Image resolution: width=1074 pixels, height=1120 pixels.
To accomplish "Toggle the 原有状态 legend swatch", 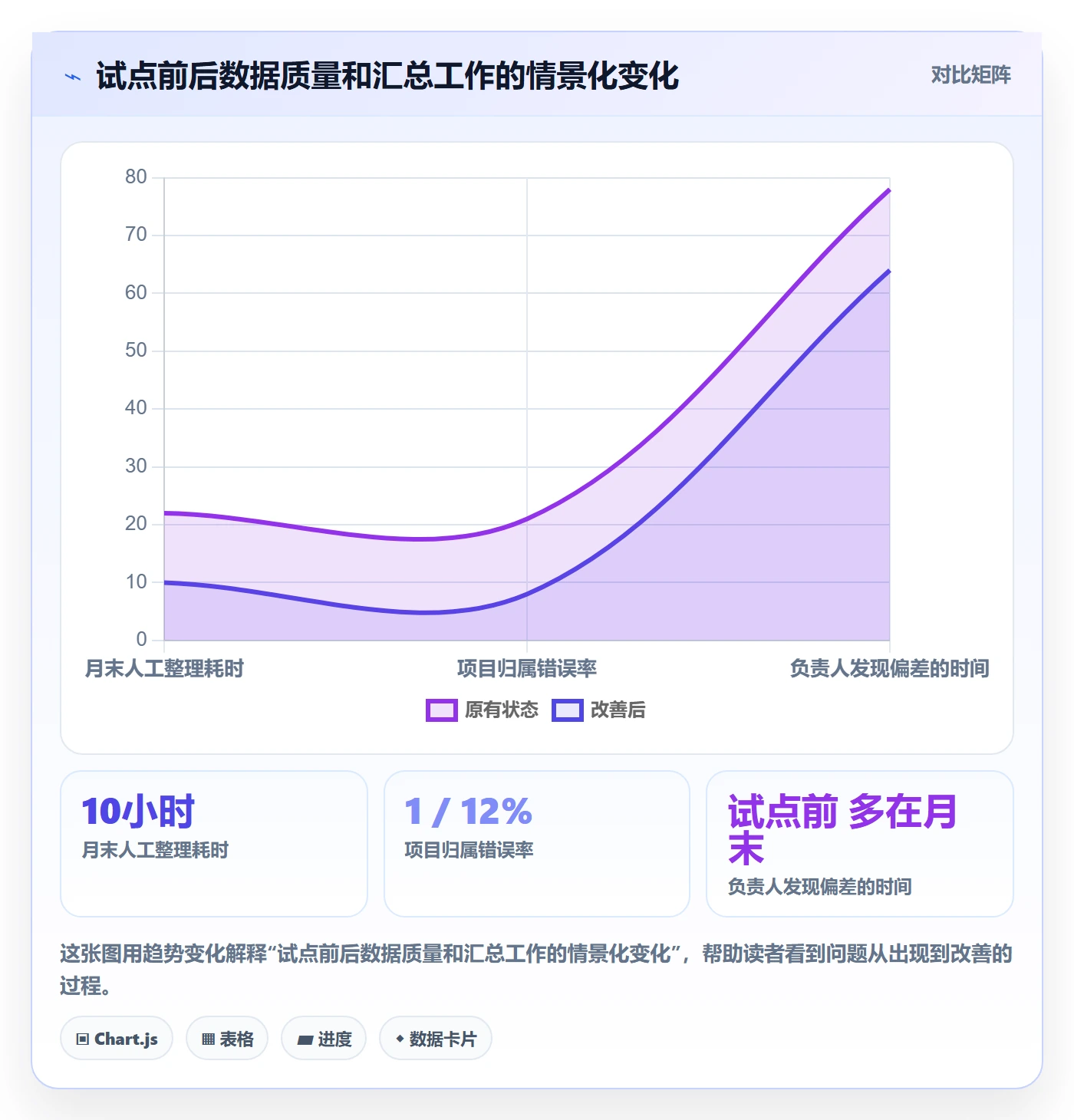I will [441, 710].
